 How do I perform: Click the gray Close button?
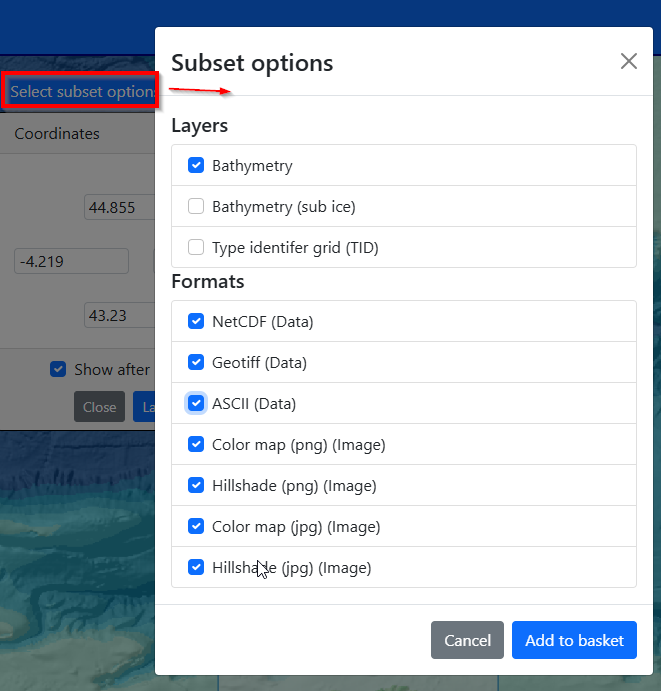pos(99,407)
